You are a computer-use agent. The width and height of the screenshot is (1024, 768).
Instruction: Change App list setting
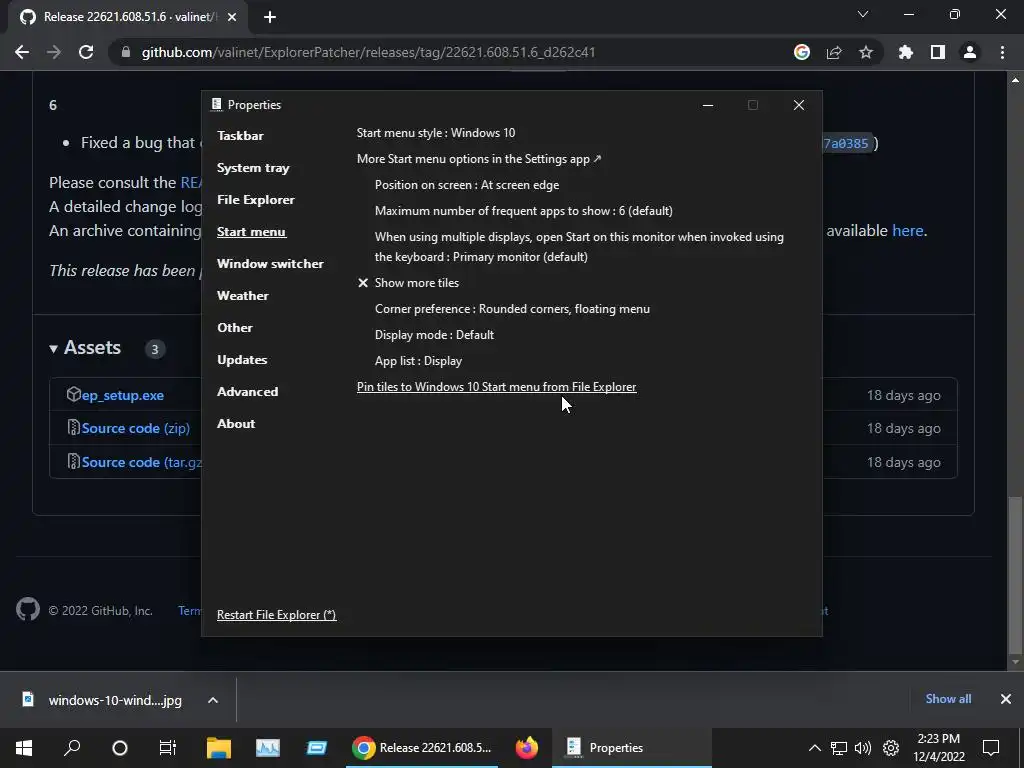point(418,361)
